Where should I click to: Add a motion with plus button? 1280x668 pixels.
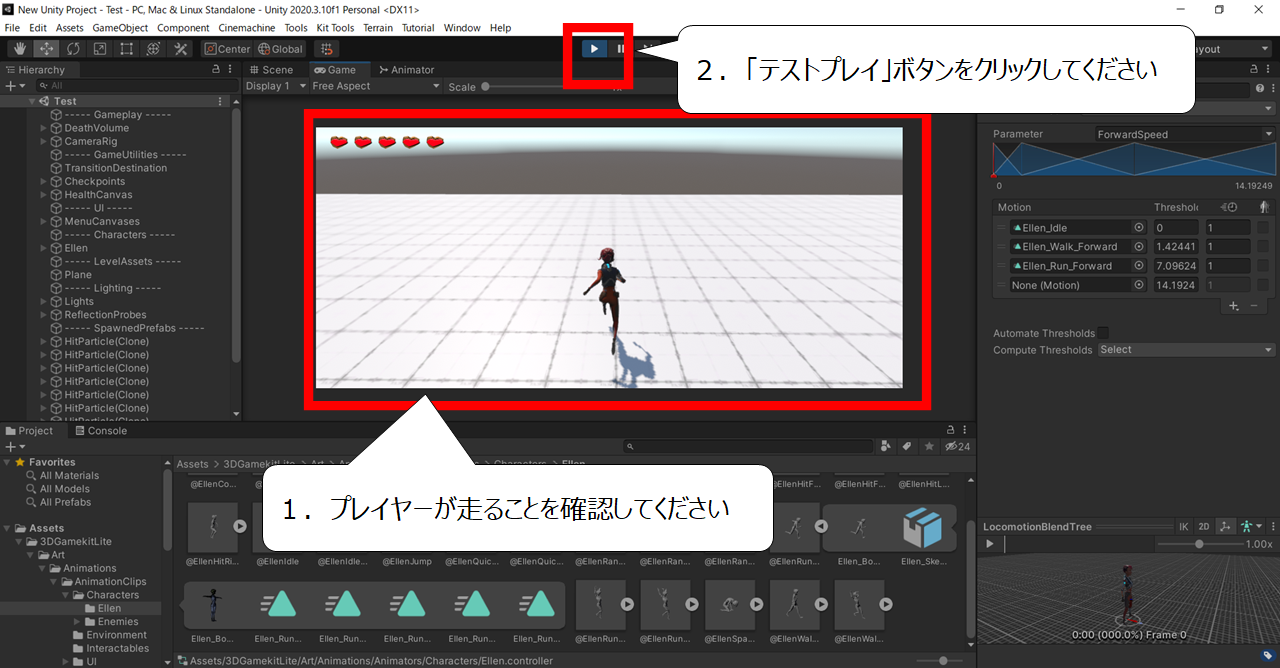click(1234, 306)
